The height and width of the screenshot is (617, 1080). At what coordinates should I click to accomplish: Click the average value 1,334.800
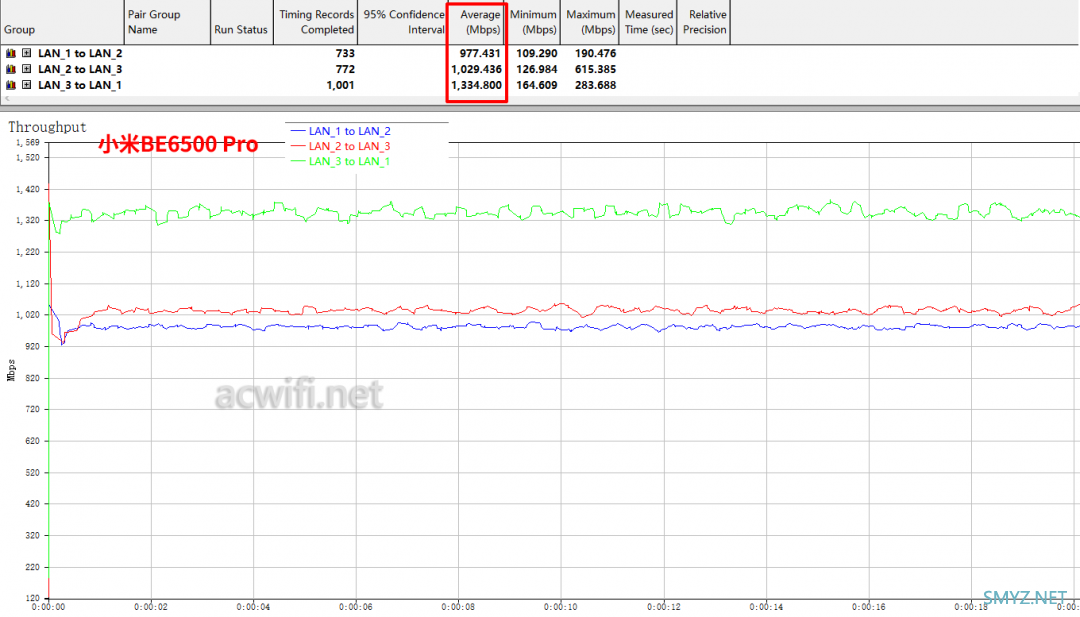[476, 85]
